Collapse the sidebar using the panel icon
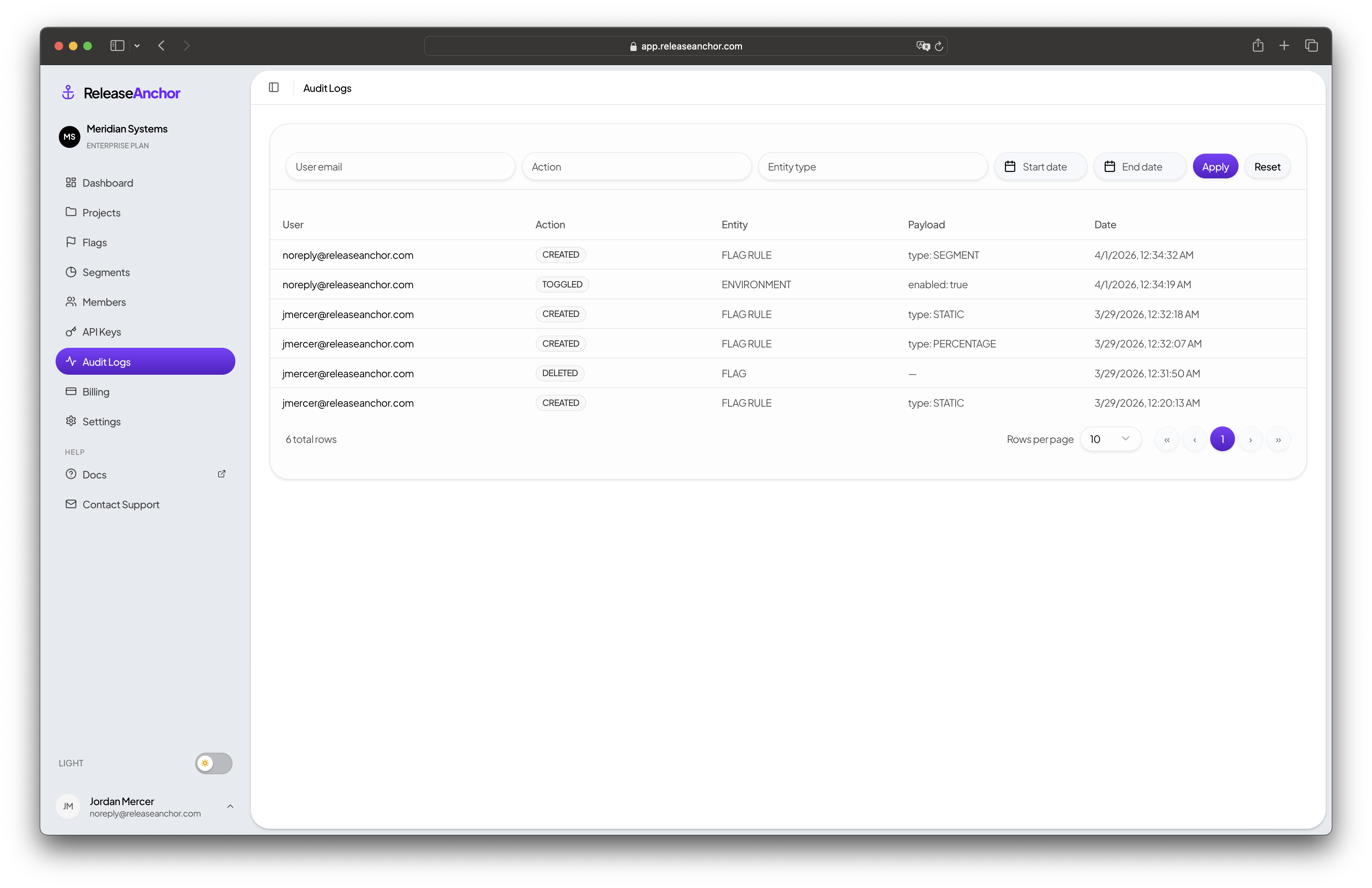The width and height of the screenshot is (1372, 888). pos(274,87)
